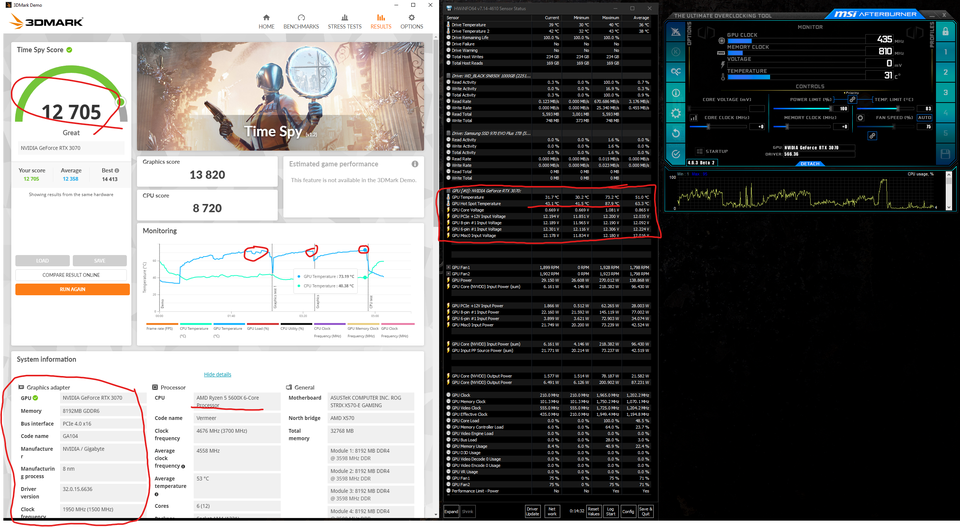The height and width of the screenshot is (527, 960).
Task: Select profile 4 in Afterburner
Action: (x=945, y=112)
